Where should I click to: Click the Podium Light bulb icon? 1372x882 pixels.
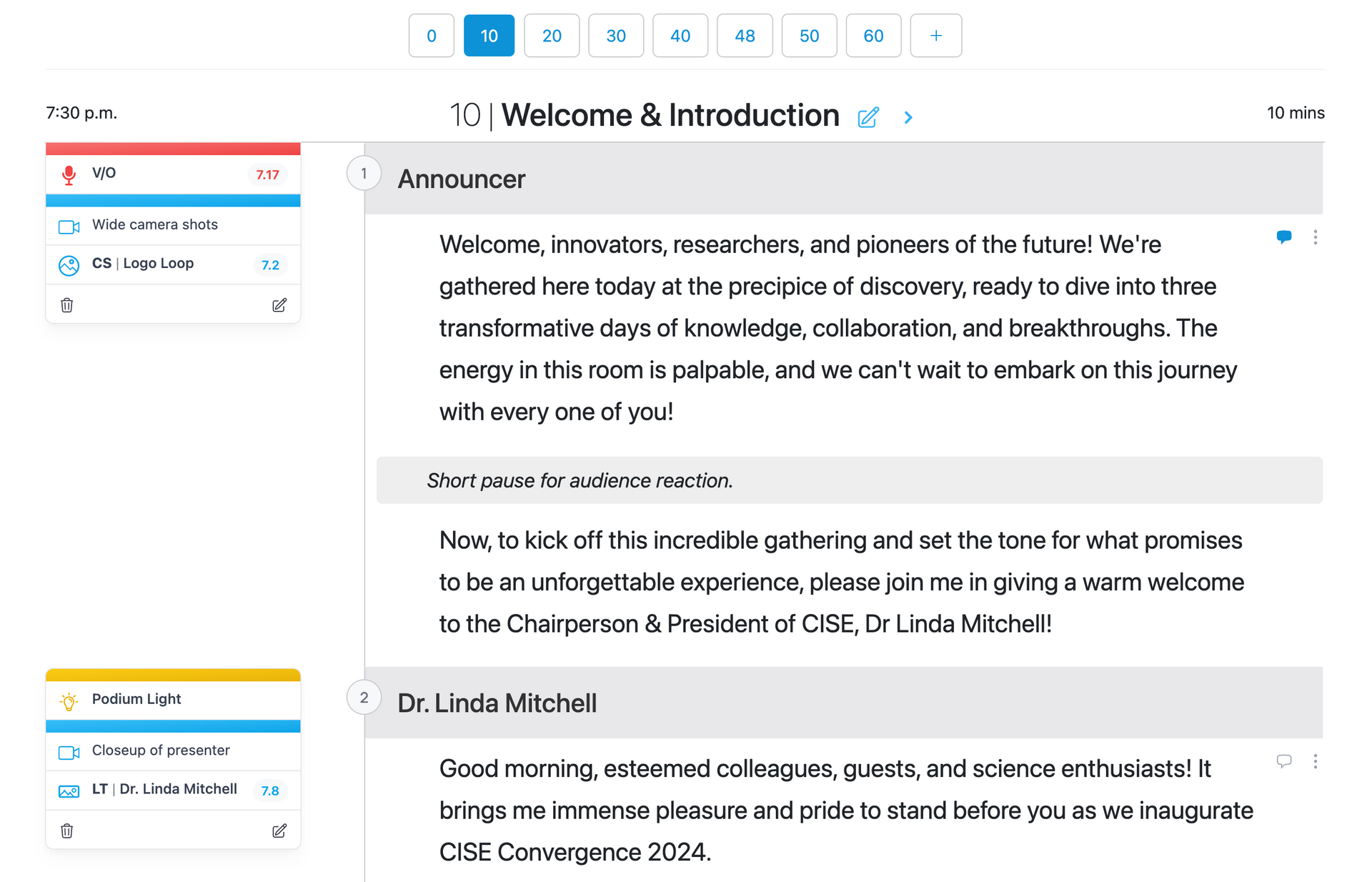click(x=69, y=701)
